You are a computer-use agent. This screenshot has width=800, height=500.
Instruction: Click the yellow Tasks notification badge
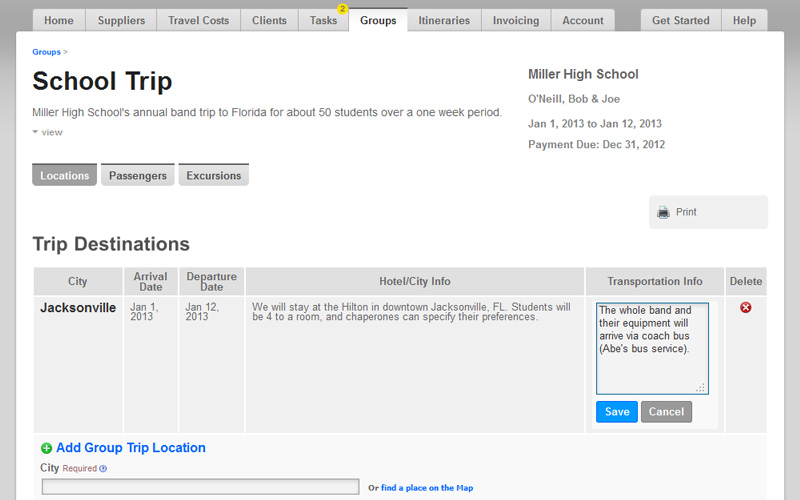point(342,9)
